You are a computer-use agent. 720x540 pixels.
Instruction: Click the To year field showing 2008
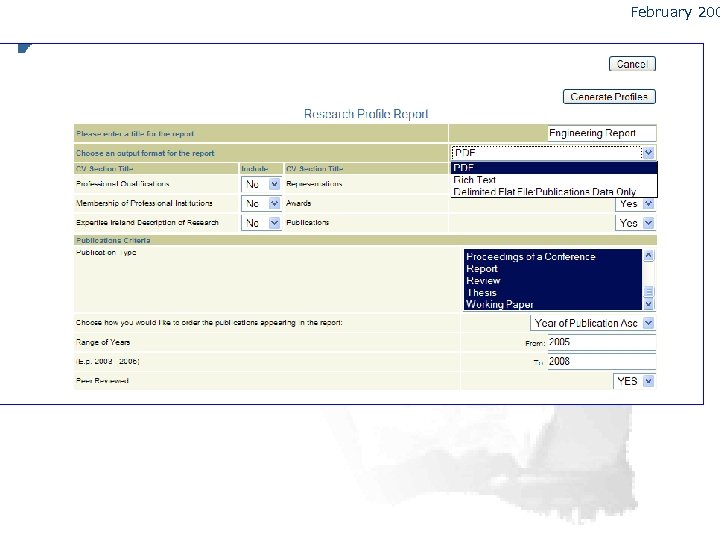[602, 361]
